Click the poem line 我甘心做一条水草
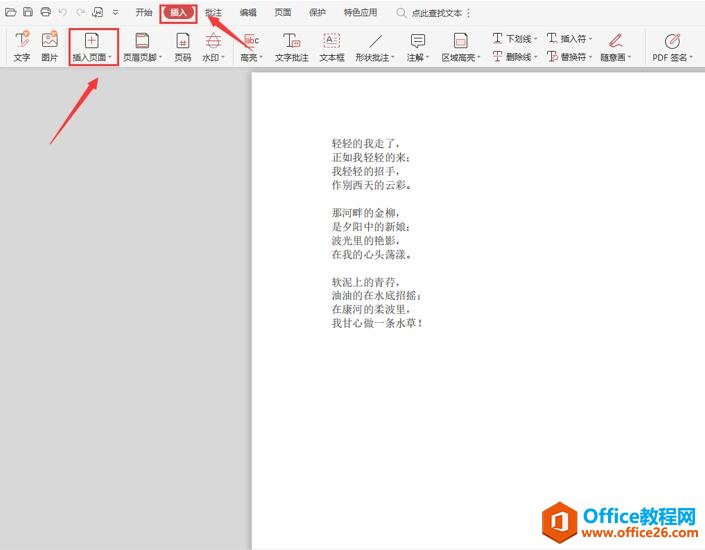The width and height of the screenshot is (705, 550). point(377,323)
